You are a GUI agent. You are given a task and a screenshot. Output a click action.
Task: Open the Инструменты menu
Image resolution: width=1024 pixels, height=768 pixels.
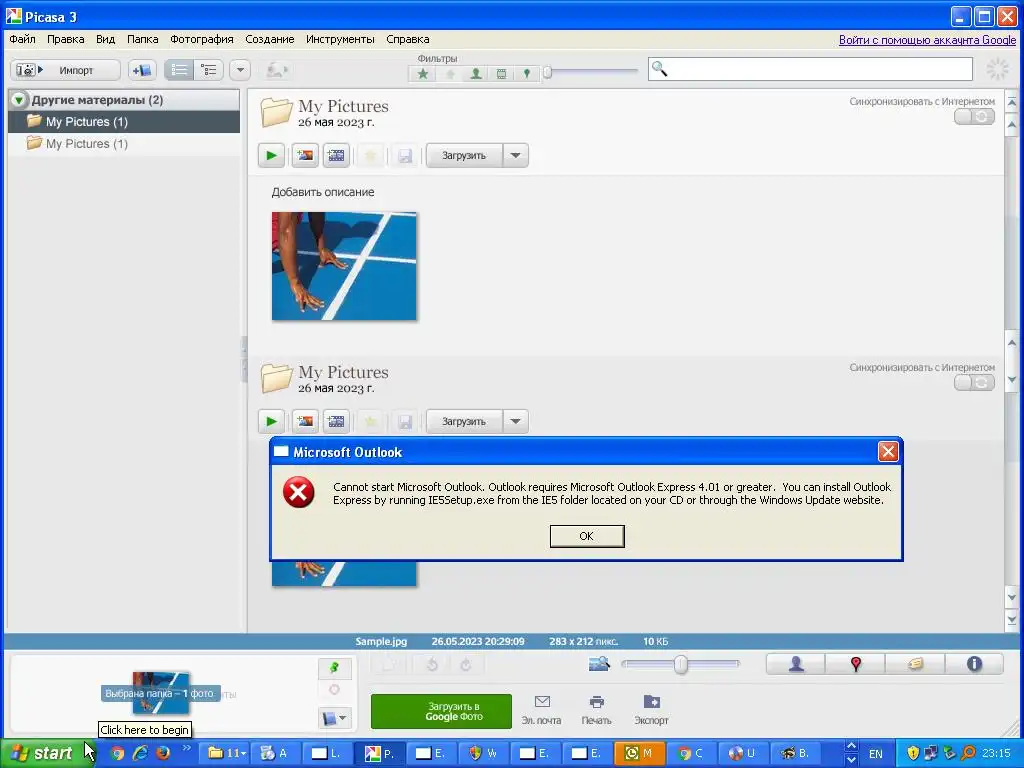coord(340,39)
